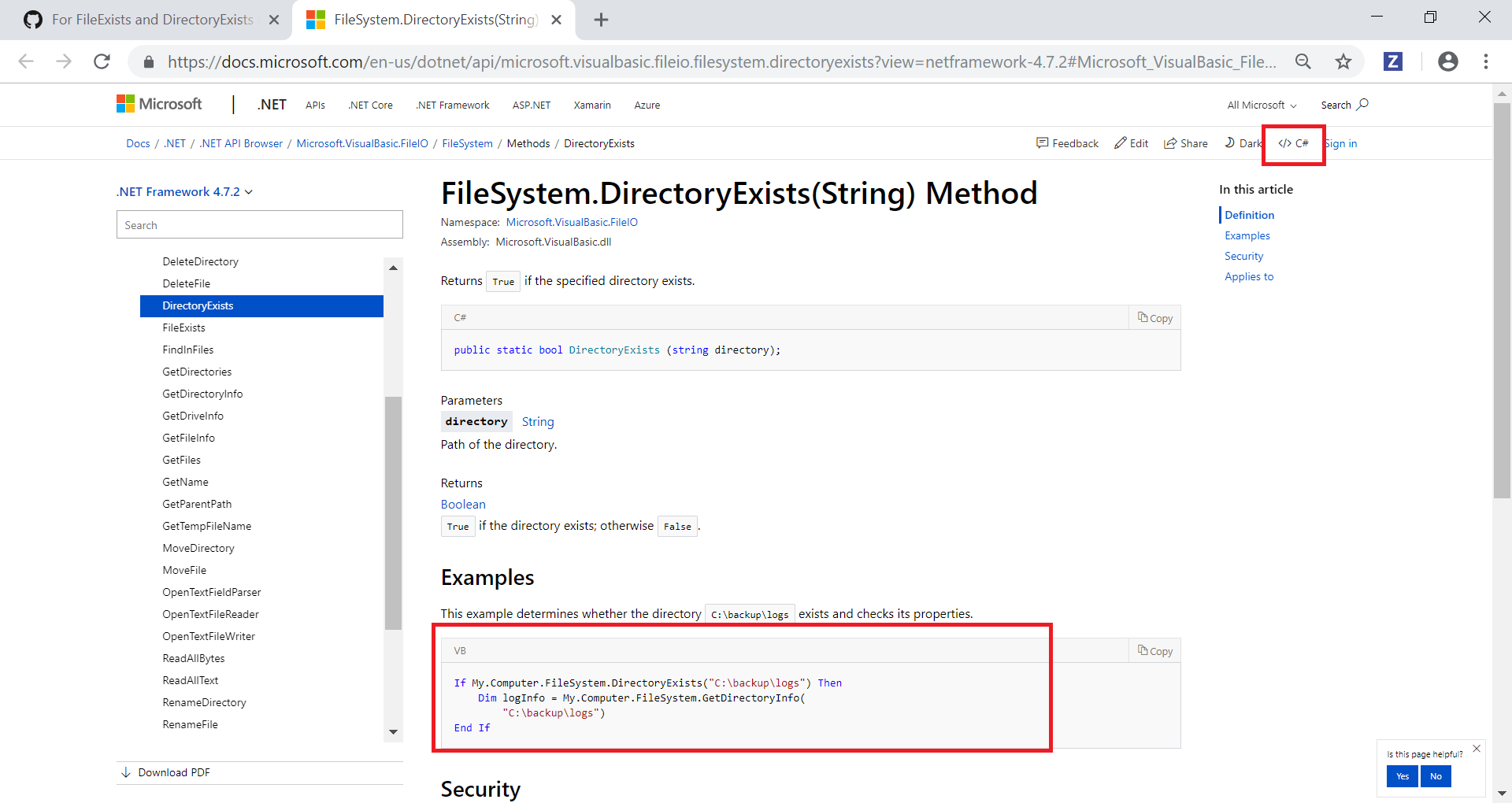The height and width of the screenshot is (803, 1512).
Task: Select FileExists in the sidebar method list
Action: point(183,327)
